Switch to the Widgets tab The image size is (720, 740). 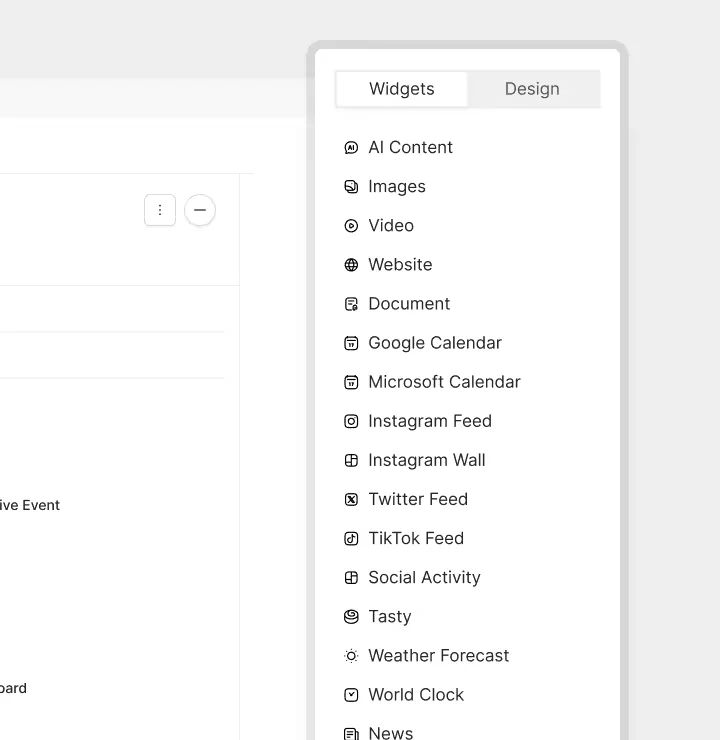402,89
